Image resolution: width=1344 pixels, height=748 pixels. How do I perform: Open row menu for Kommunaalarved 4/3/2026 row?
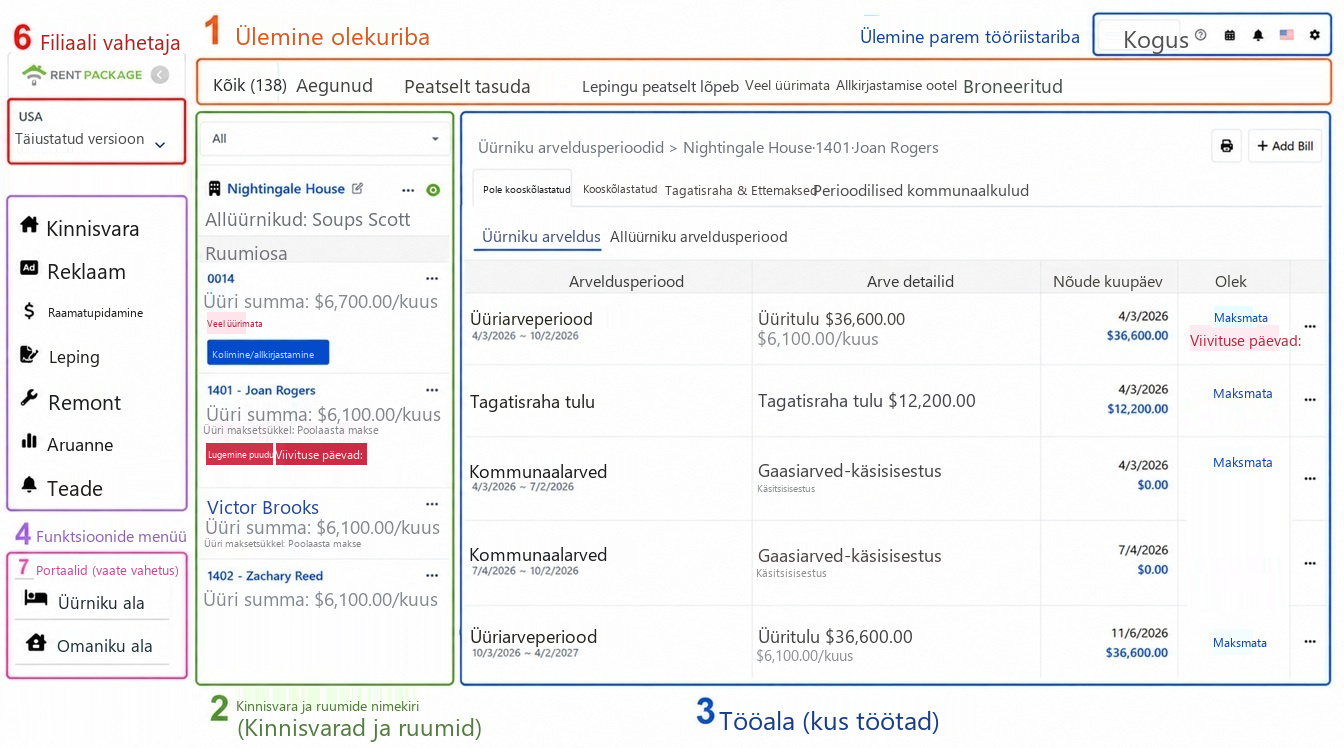click(1310, 478)
